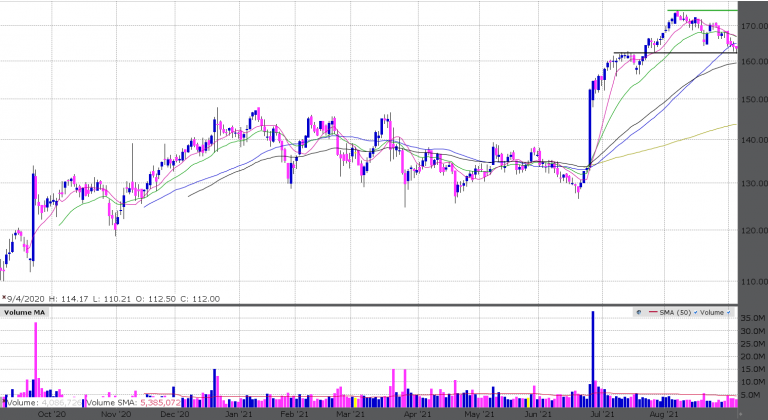Click the Apr '21 date axis label
Image resolution: width=768 pixels, height=420 pixels.
click(418, 413)
